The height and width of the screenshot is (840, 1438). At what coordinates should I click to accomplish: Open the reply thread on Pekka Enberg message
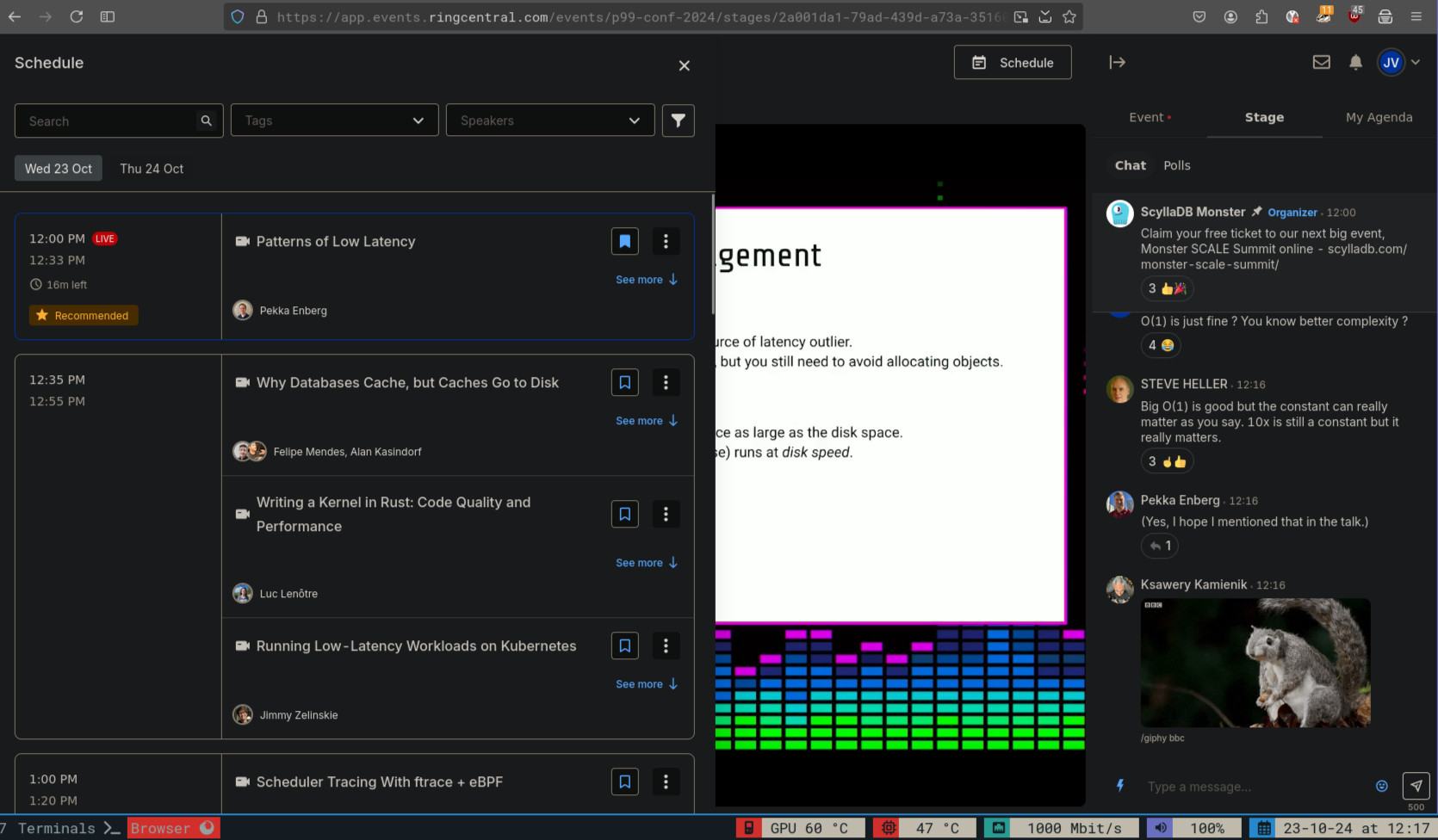tap(1160, 546)
